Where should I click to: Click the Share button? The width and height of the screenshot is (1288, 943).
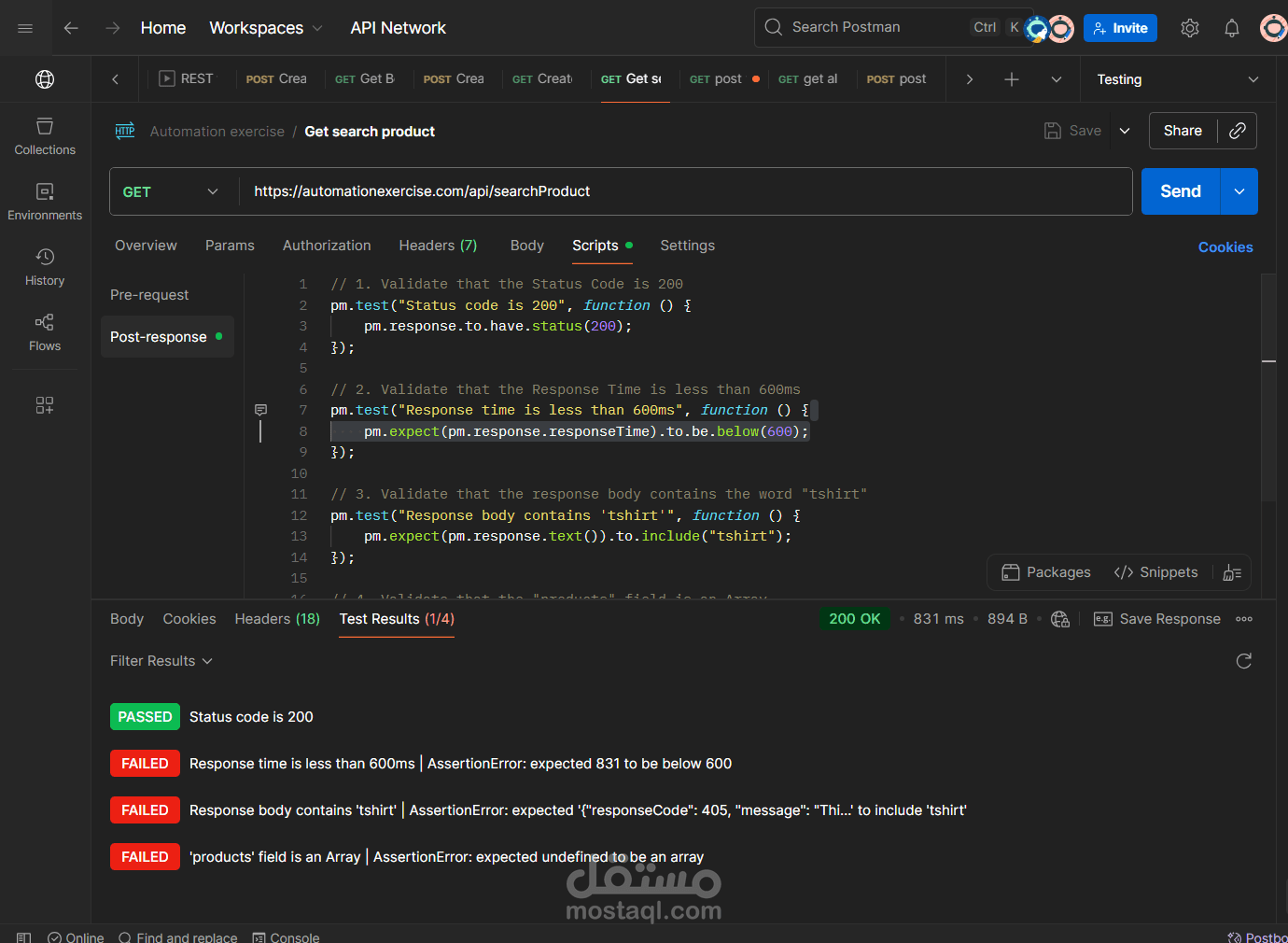[1183, 131]
